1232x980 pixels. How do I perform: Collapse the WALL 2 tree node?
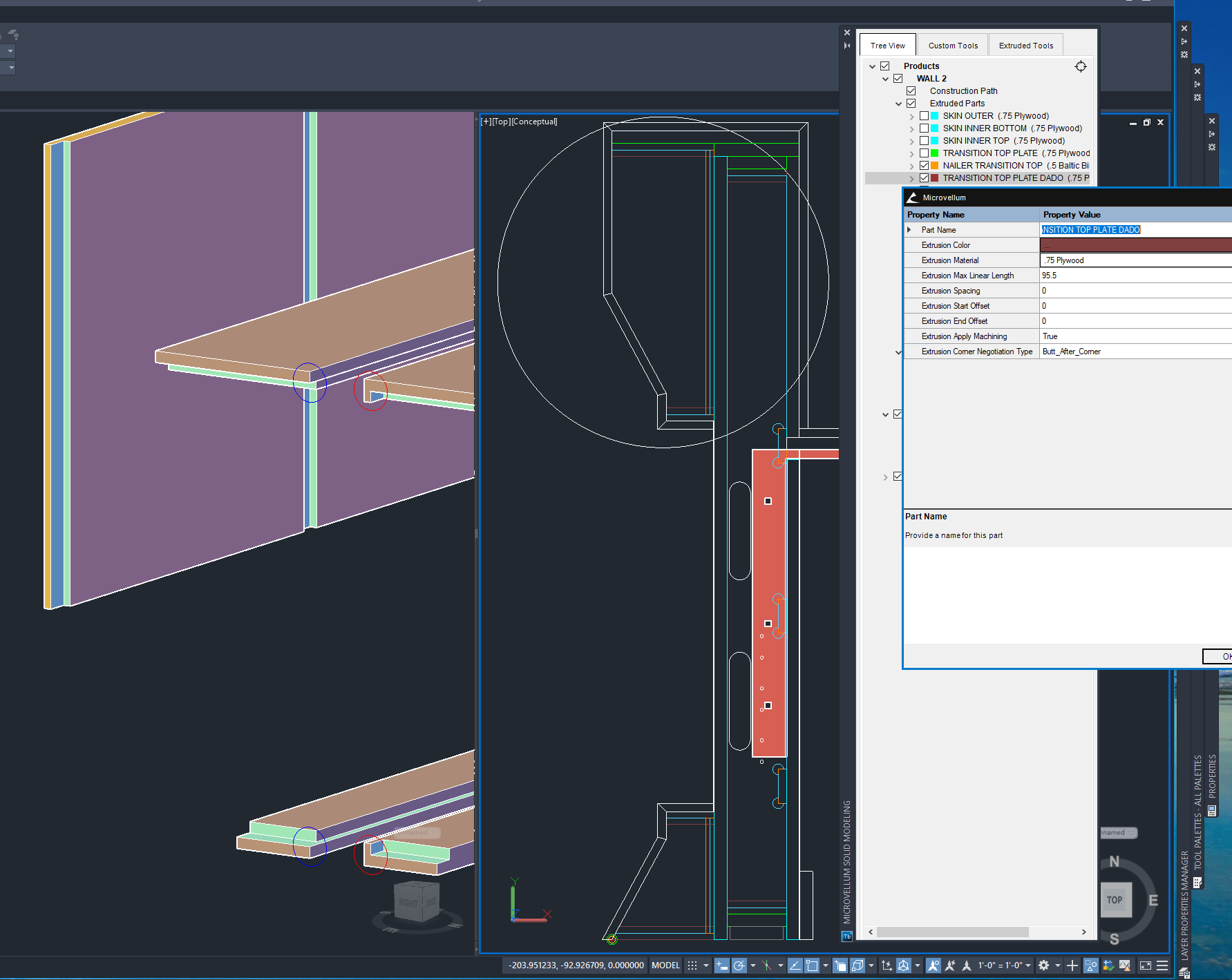[885, 79]
